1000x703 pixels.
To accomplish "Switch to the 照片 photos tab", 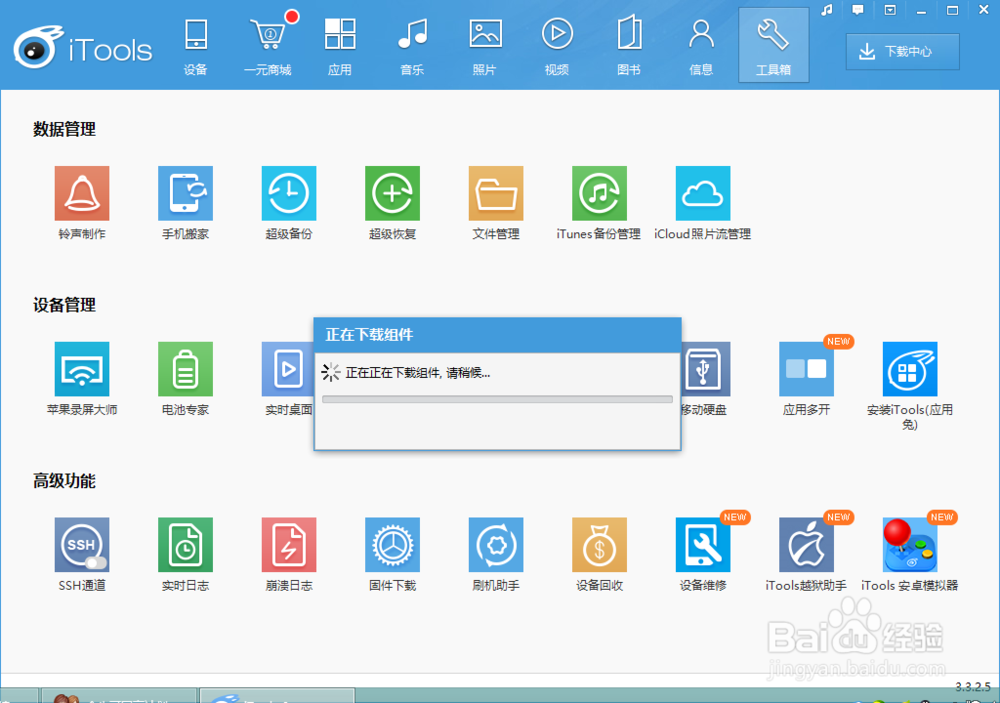I will coord(485,46).
